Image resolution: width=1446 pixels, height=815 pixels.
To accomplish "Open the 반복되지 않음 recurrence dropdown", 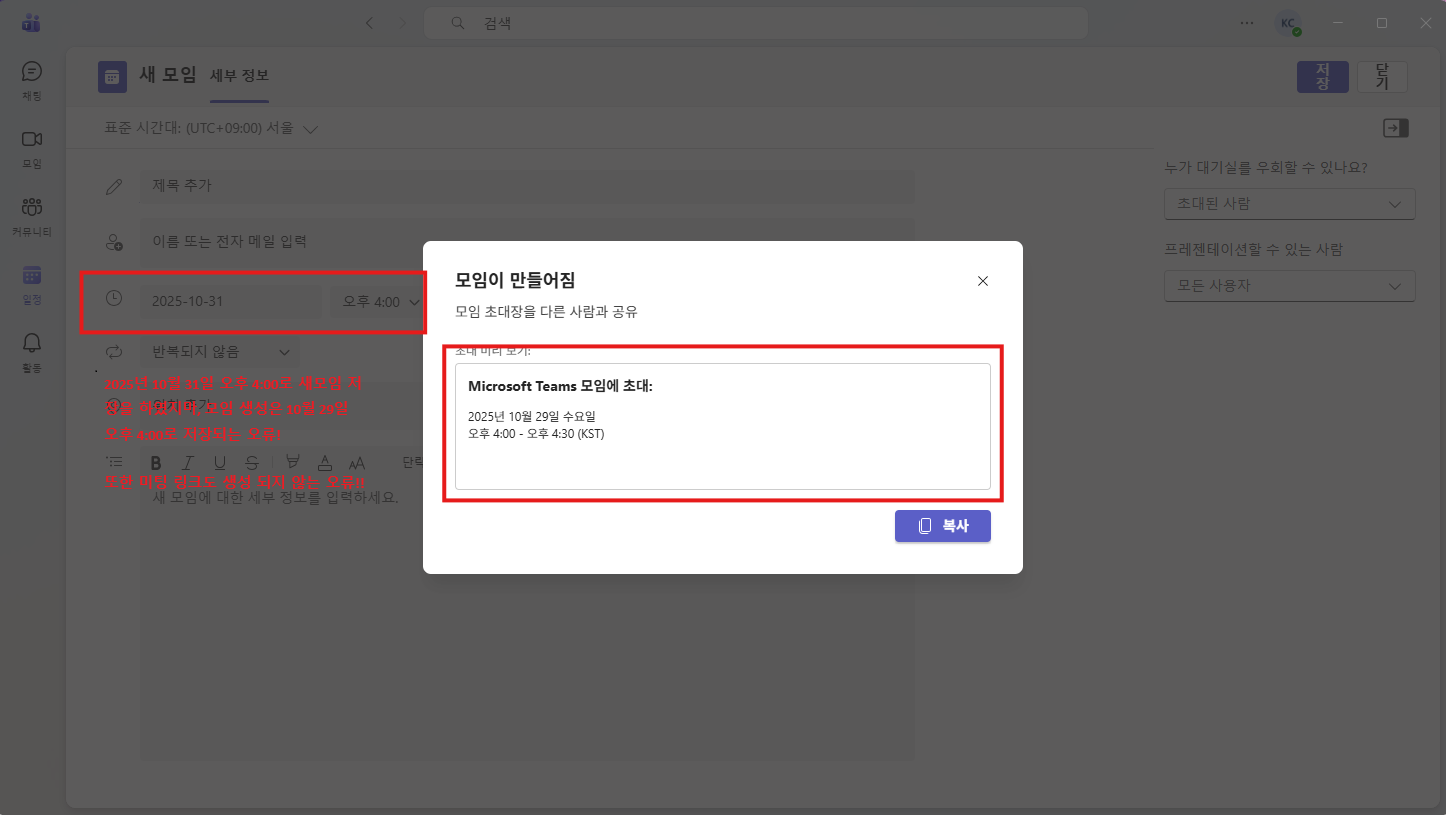I will pos(220,352).
